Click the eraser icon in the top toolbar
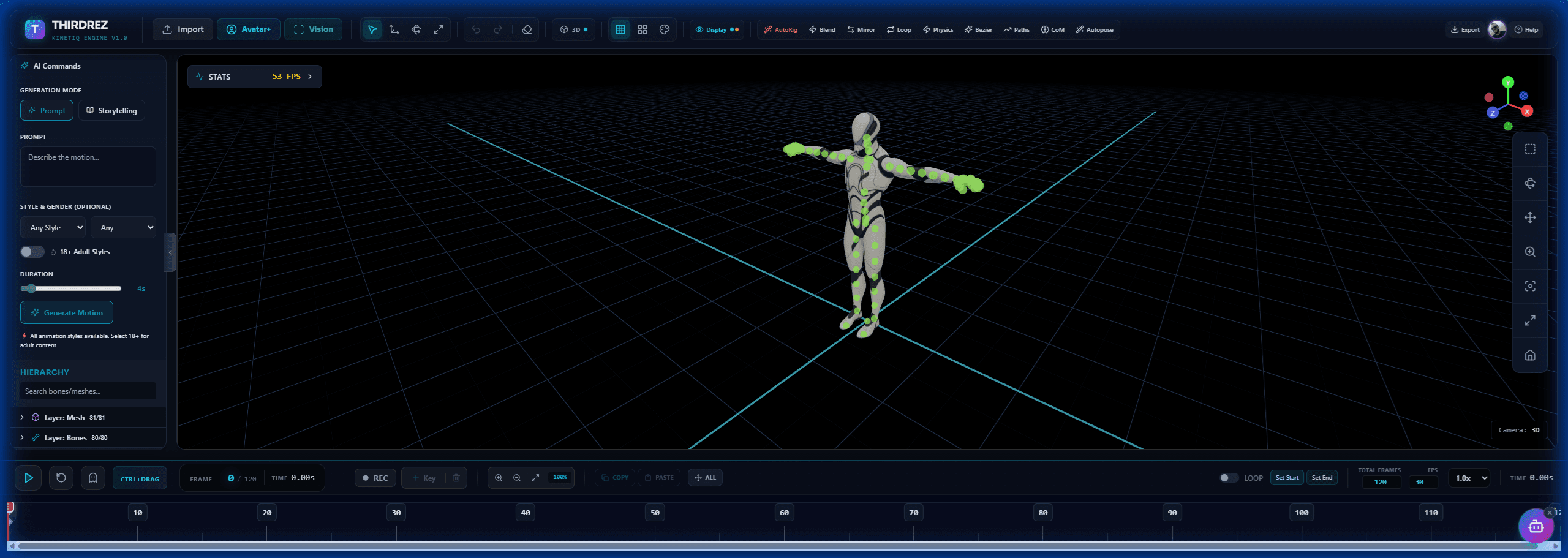 tap(527, 29)
